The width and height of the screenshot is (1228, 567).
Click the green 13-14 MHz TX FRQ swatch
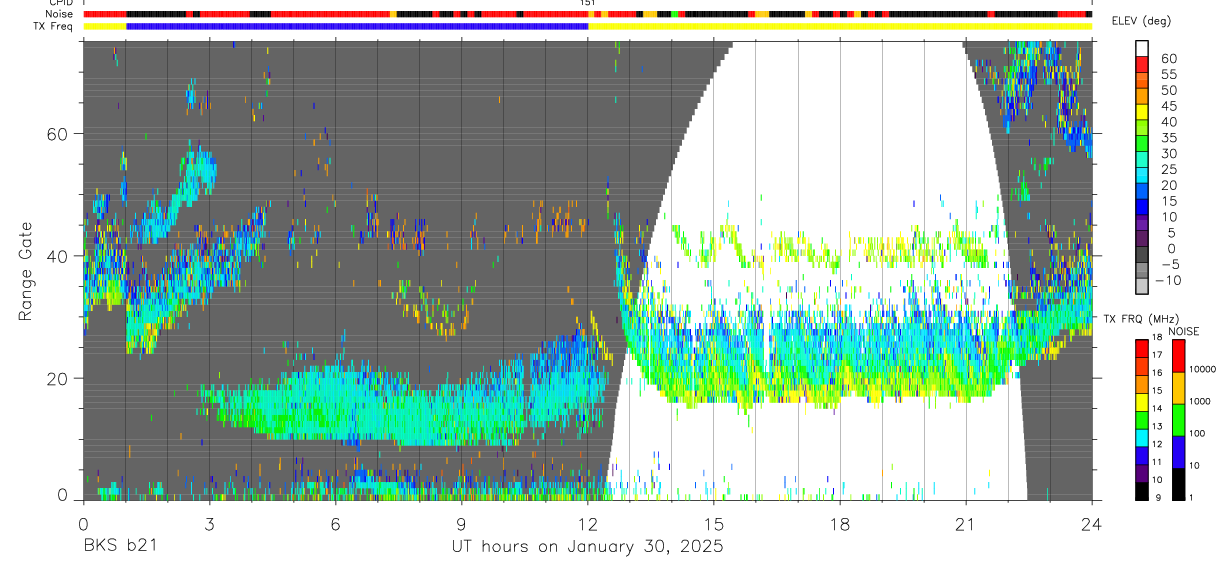click(1141, 420)
